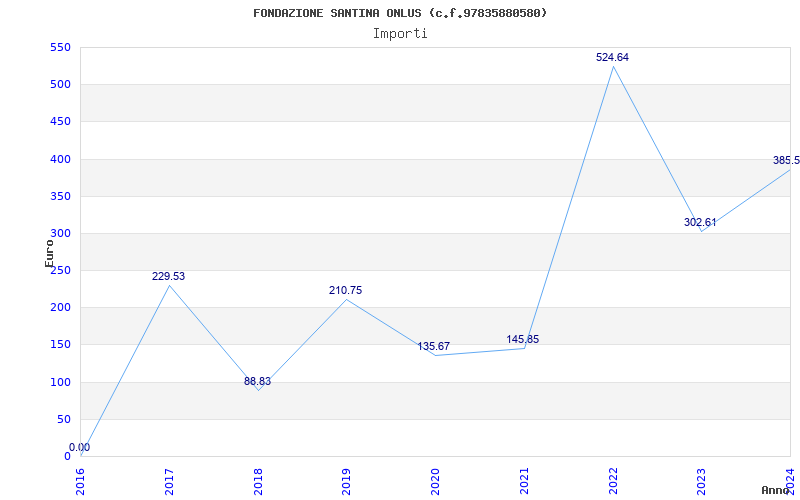800x500 pixels.
Task: Click the 0.00 data label
Action: pos(80,447)
